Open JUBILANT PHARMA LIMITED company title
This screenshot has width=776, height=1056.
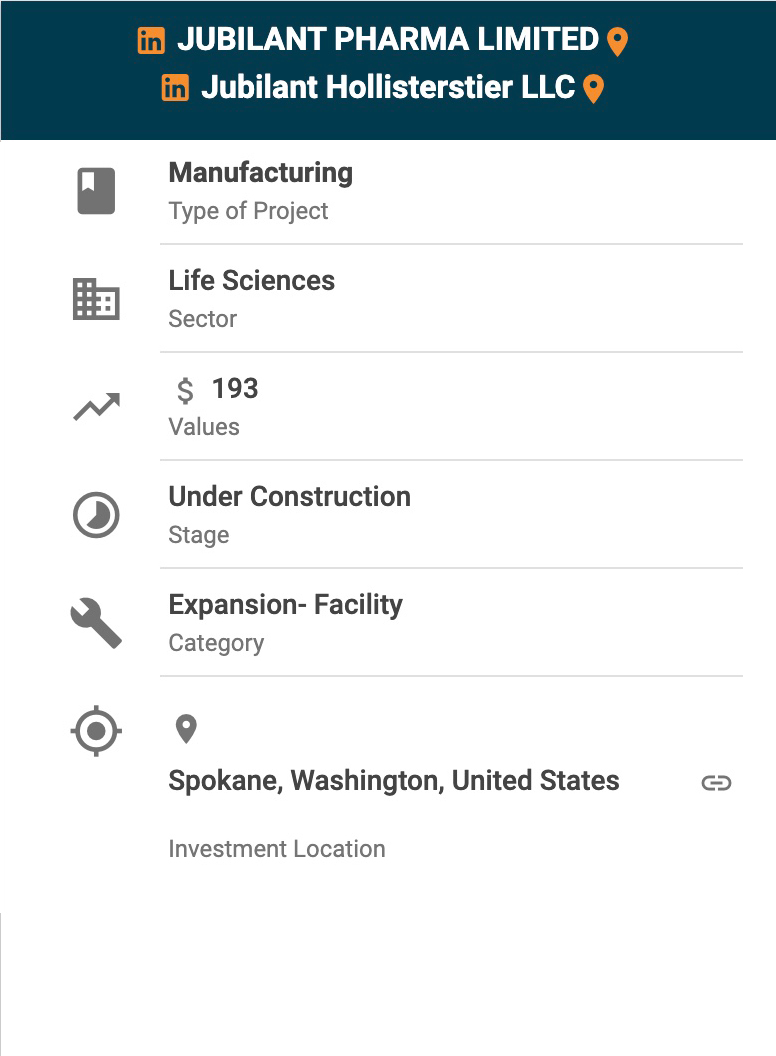coord(387,40)
